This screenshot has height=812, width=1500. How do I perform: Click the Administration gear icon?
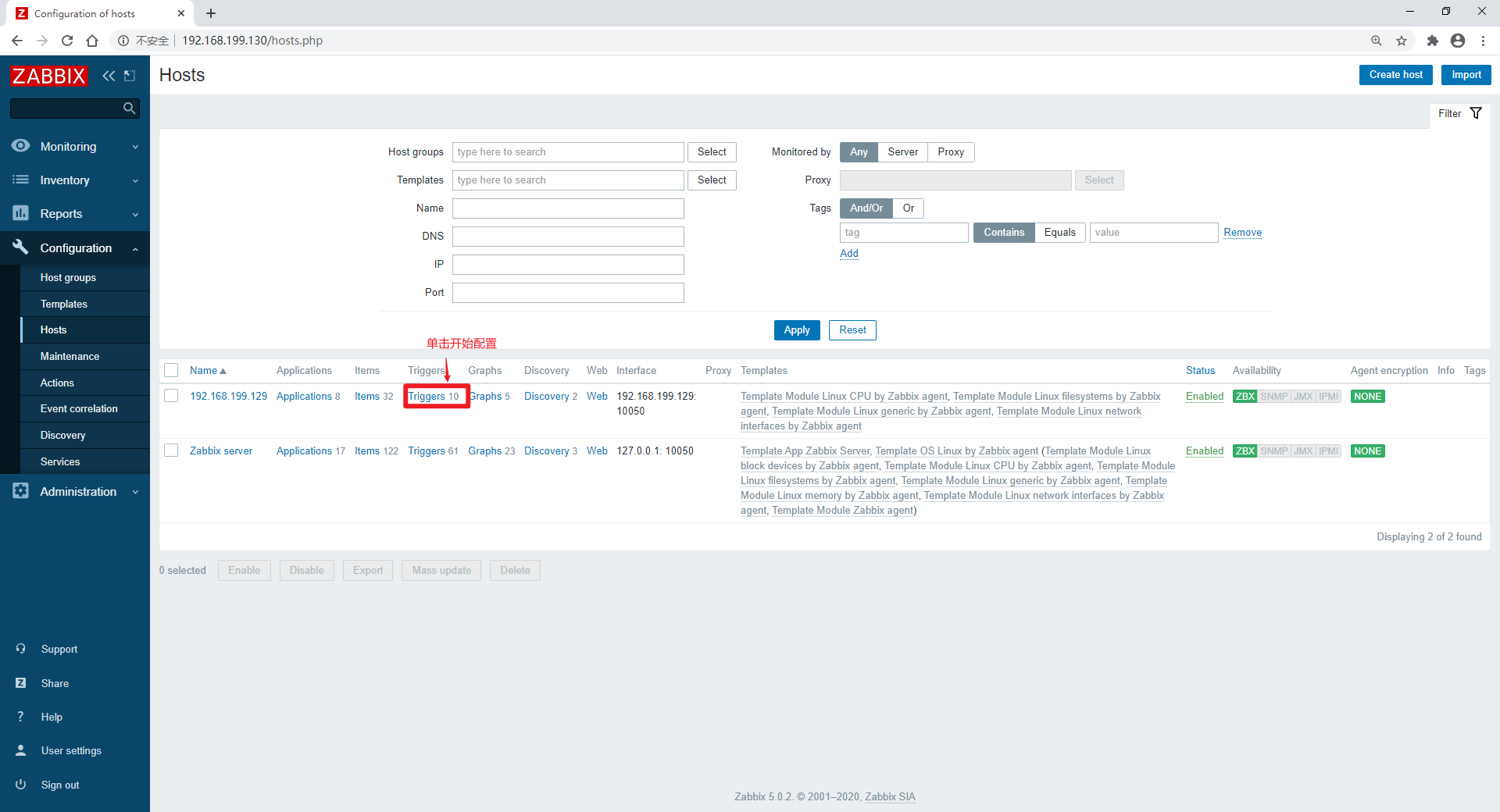tap(20, 491)
